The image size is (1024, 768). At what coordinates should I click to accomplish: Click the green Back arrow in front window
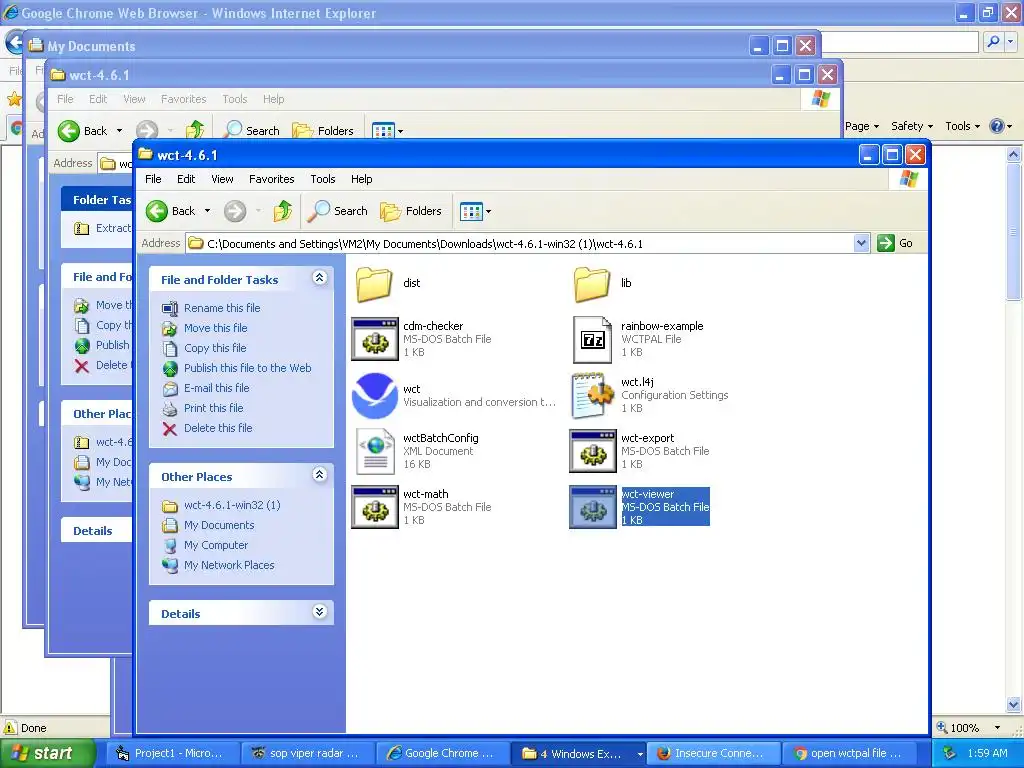[x=157, y=211]
